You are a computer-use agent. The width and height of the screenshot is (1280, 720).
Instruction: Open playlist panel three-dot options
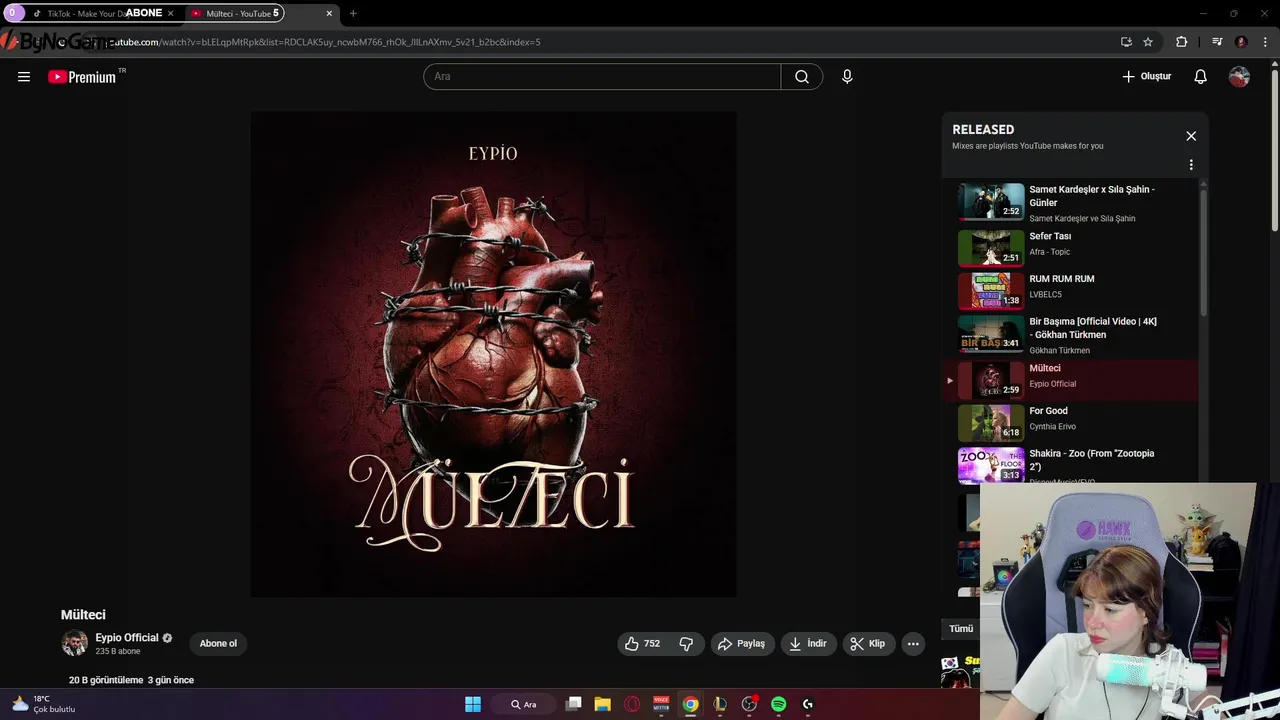coord(1191,165)
